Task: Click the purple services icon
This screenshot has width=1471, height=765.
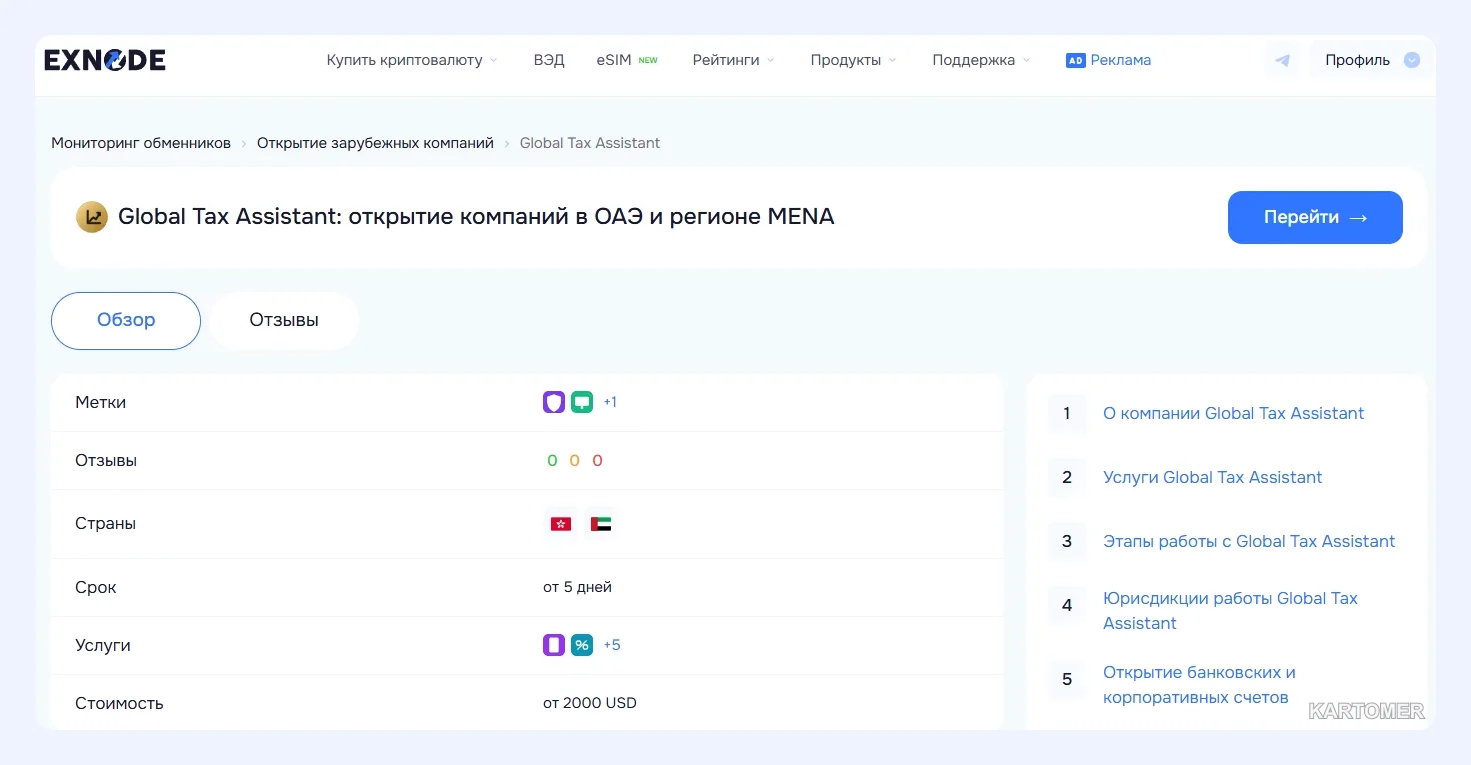Action: [x=554, y=645]
